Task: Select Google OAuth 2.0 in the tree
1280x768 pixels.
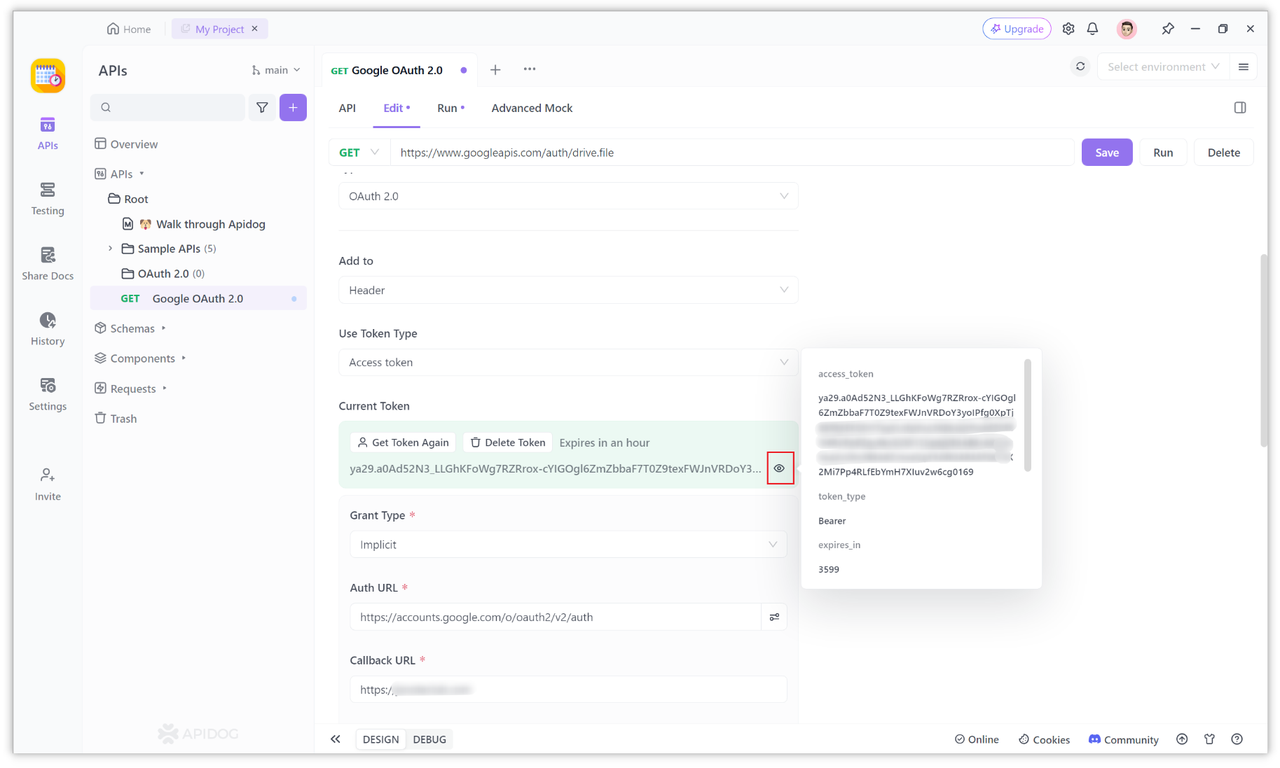Action: point(198,298)
